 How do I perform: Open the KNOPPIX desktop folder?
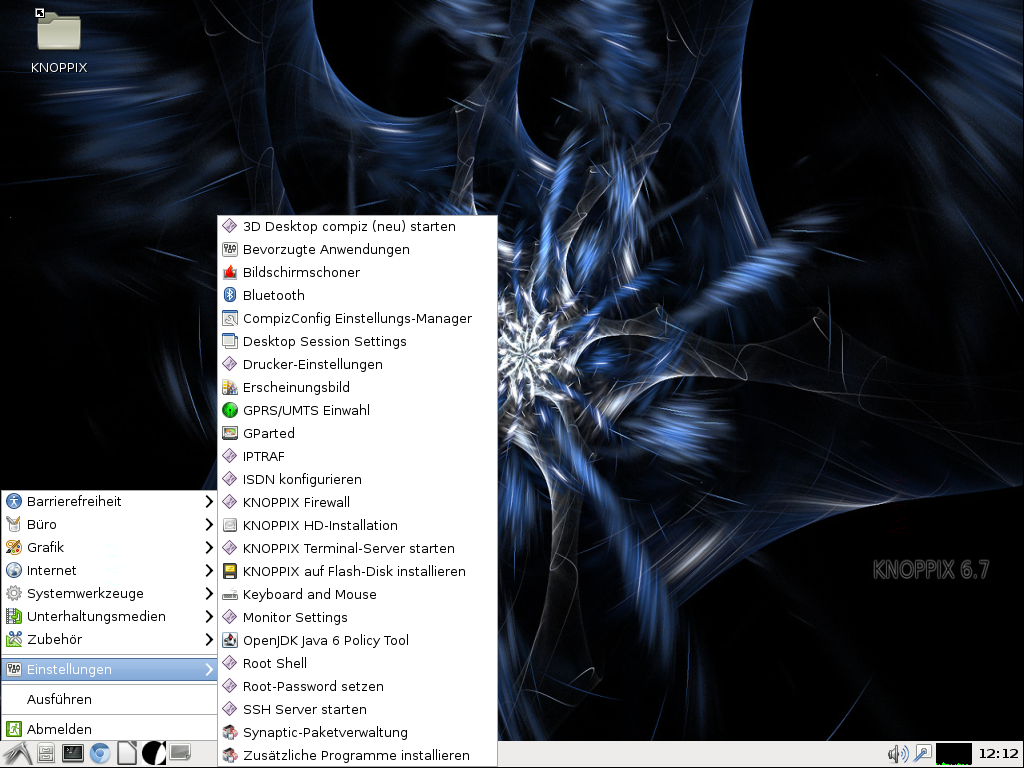click(57, 33)
